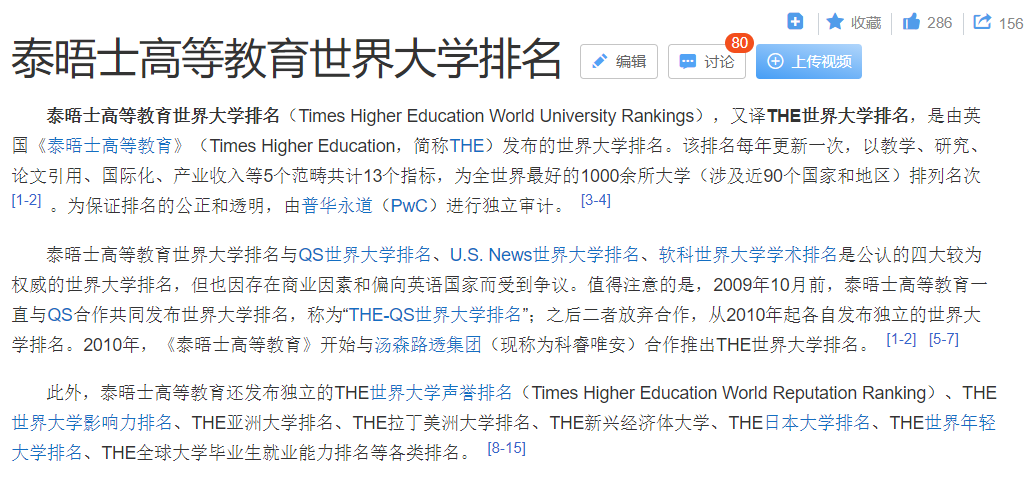The image size is (1031, 485).
Task: Click citation reference [3-4]
Action: (x=595, y=201)
